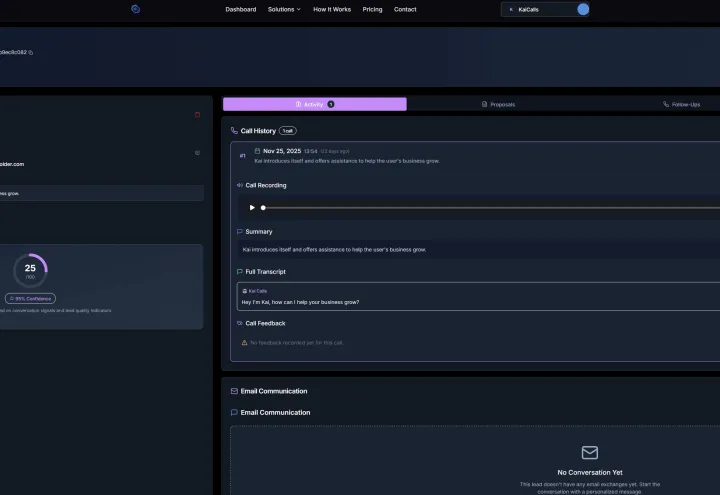Click the blue user avatar circle
720x495 pixels.
coord(583,9)
